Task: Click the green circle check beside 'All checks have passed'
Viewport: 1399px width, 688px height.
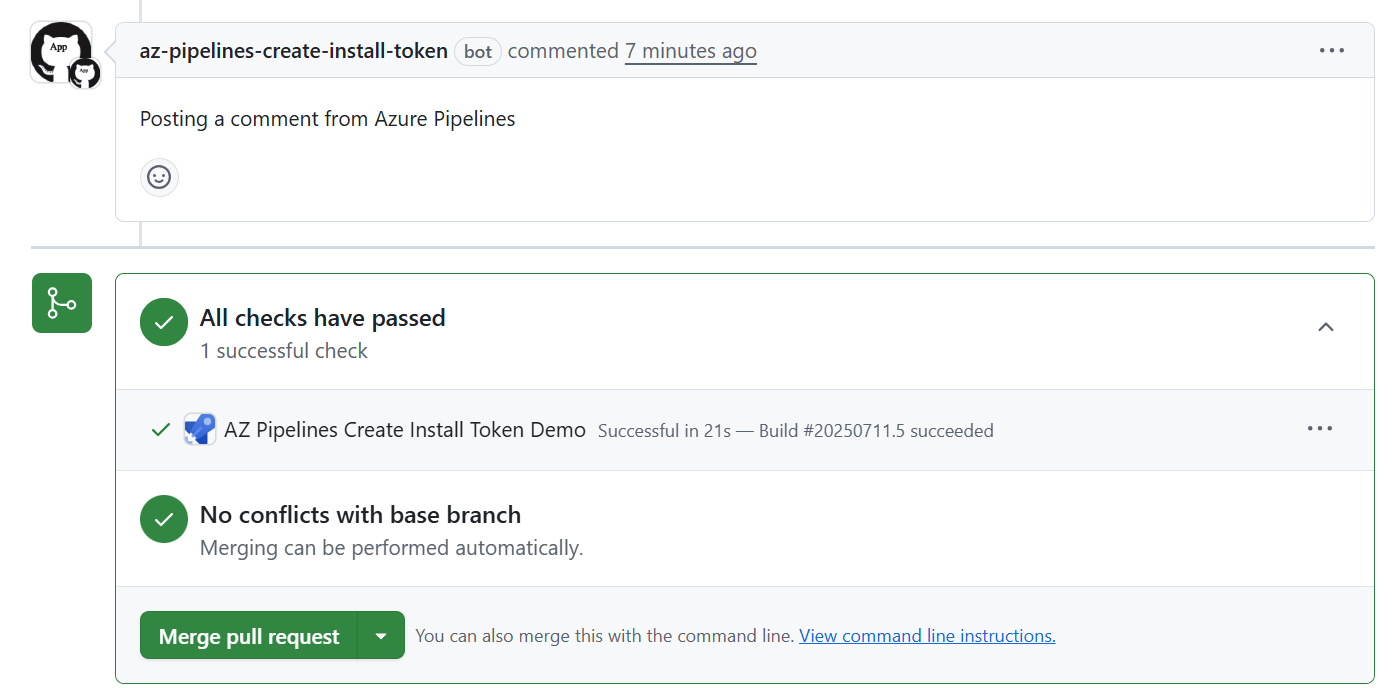Action: tap(163, 322)
